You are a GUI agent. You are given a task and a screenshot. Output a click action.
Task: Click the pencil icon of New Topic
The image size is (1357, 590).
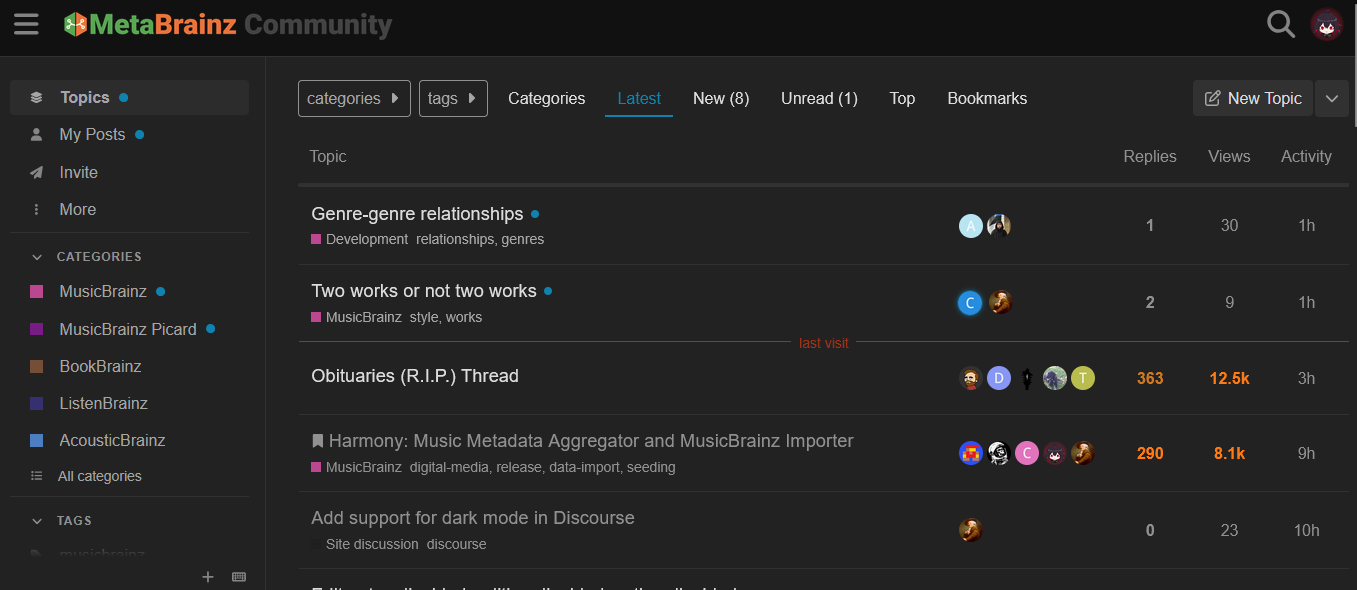[x=1213, y=98]
